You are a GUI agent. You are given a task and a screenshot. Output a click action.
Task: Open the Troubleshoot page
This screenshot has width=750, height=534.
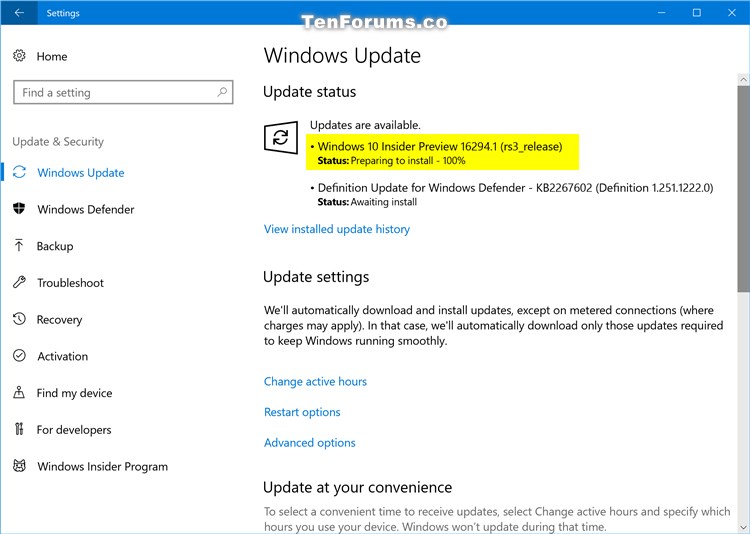click(x=70, y=283)
